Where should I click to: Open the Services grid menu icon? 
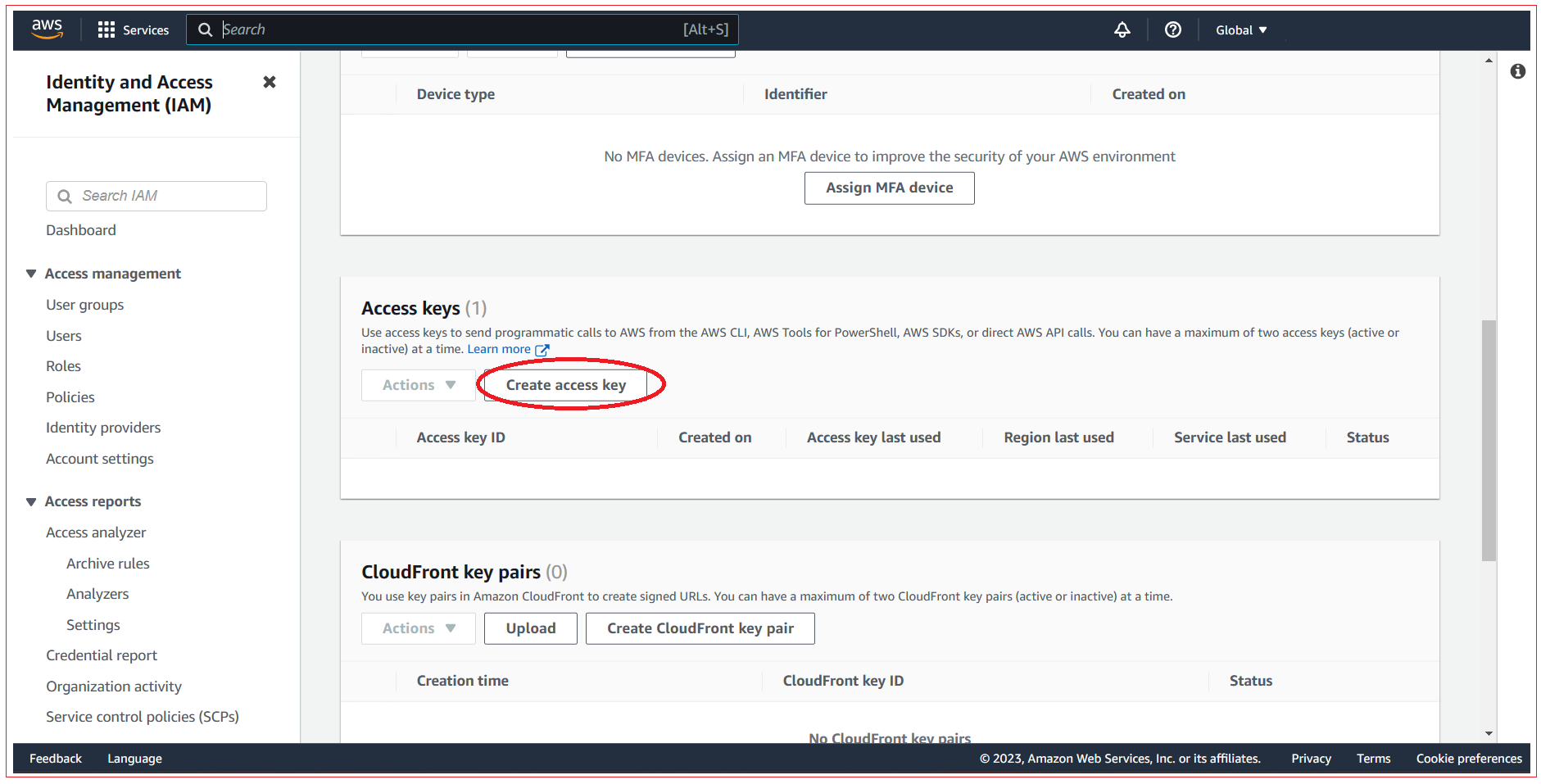click(106, 29)
